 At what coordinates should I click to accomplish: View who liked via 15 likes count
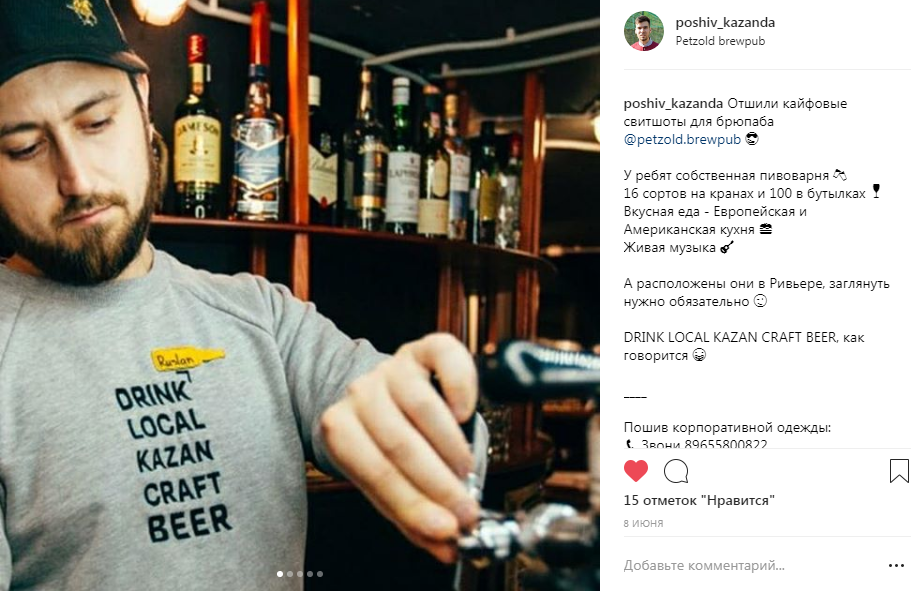pos(699,500)
